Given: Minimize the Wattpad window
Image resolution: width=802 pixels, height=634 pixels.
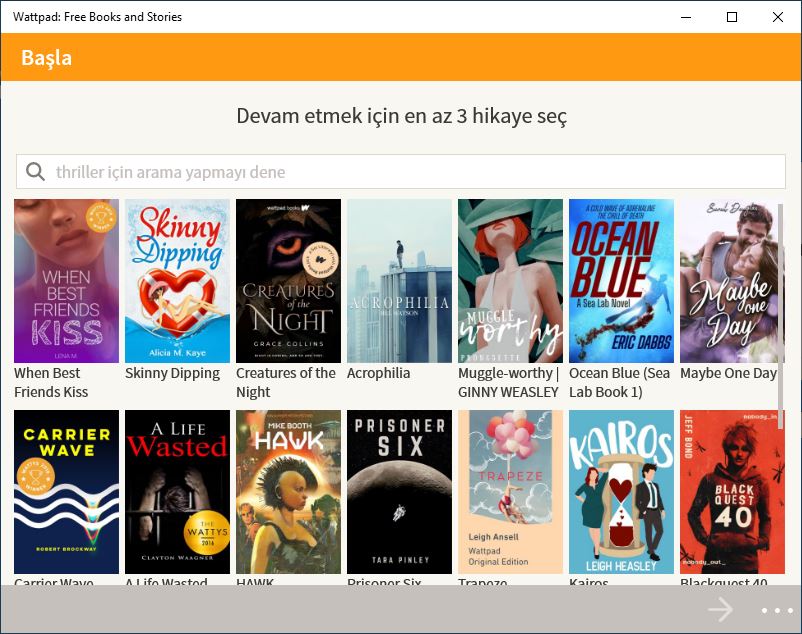Looking at the screenshot, I should [x=686, y=17].
